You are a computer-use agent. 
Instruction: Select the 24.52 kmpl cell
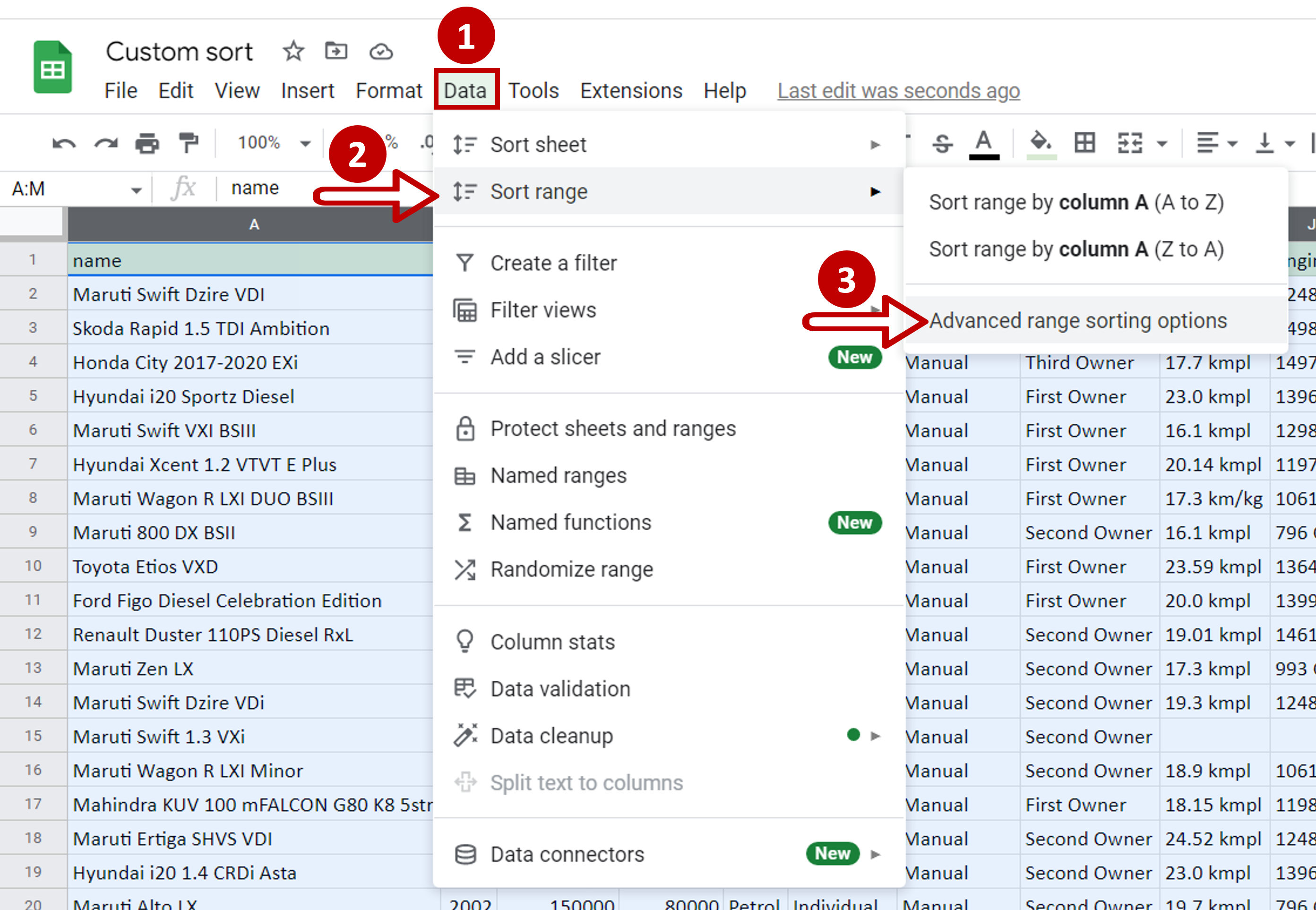[1214, 839]
